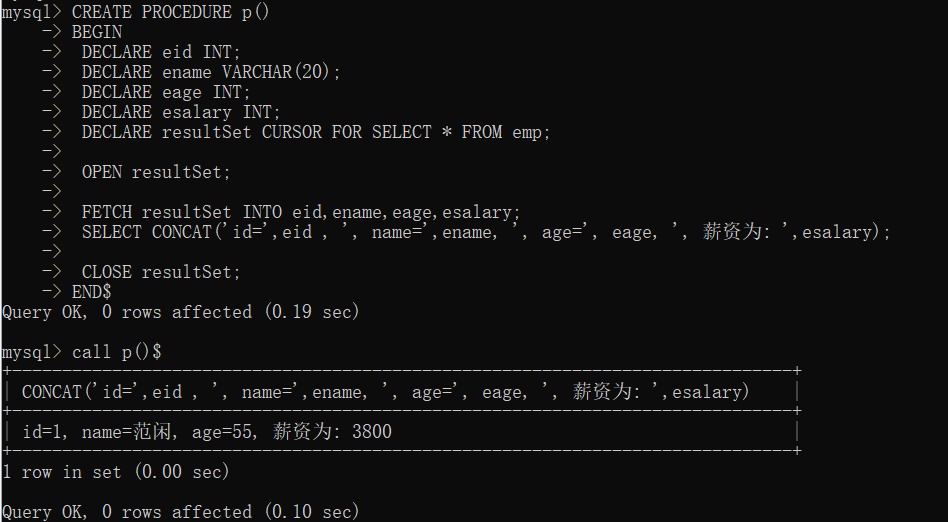Image resolution: width=948 pixels, height=522 pixels.
Task: Click OPEN resultSet statement
Action: [x=156, y=172]
